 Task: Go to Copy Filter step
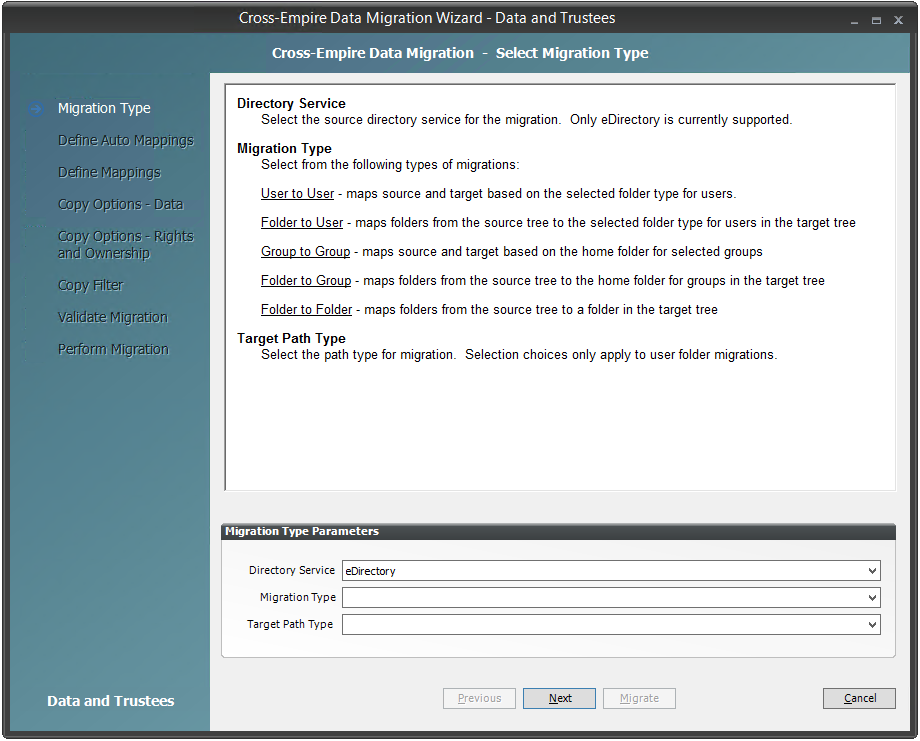coord(90,285)
